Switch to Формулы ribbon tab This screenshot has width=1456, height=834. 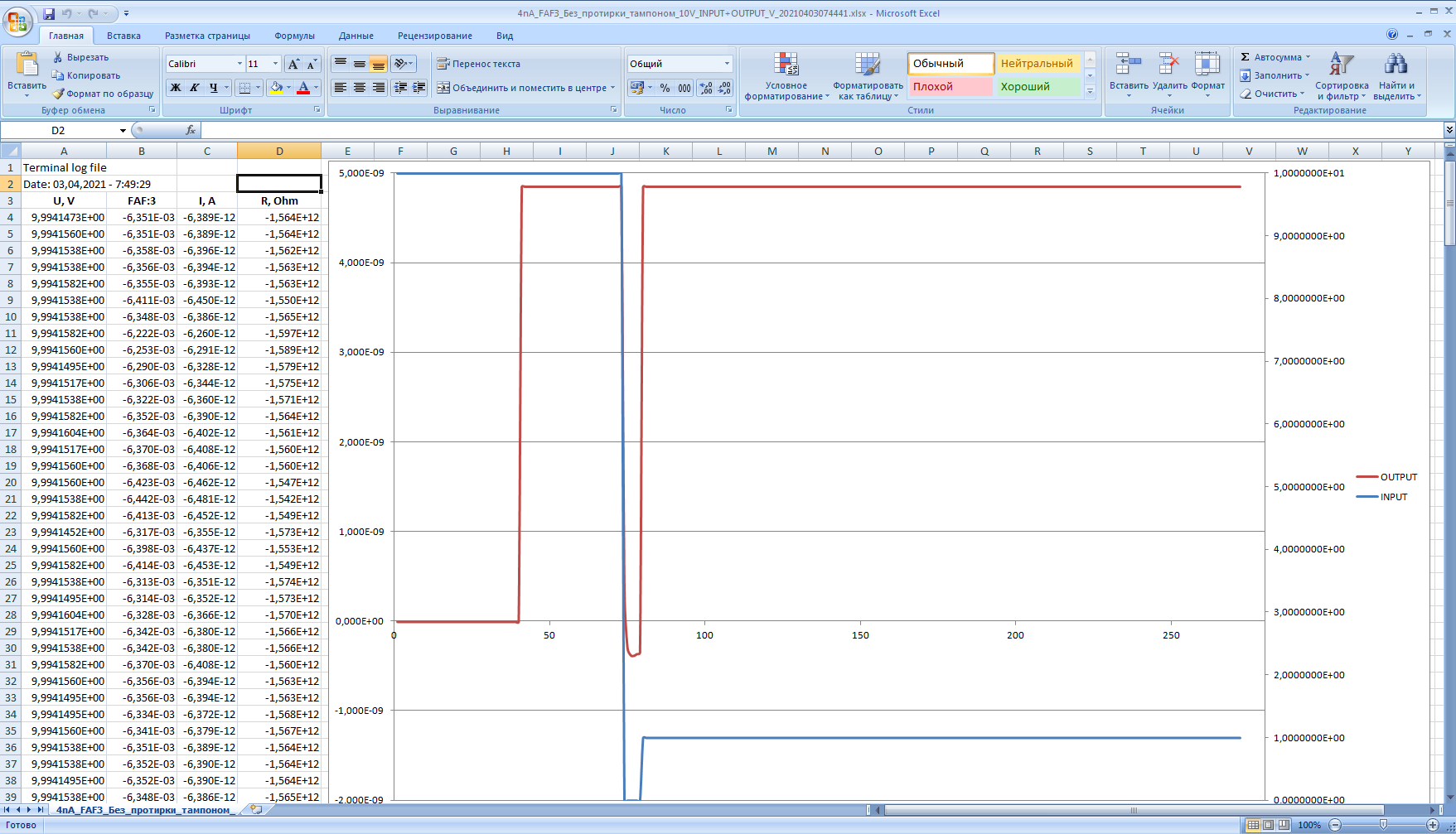coord(294,36)
